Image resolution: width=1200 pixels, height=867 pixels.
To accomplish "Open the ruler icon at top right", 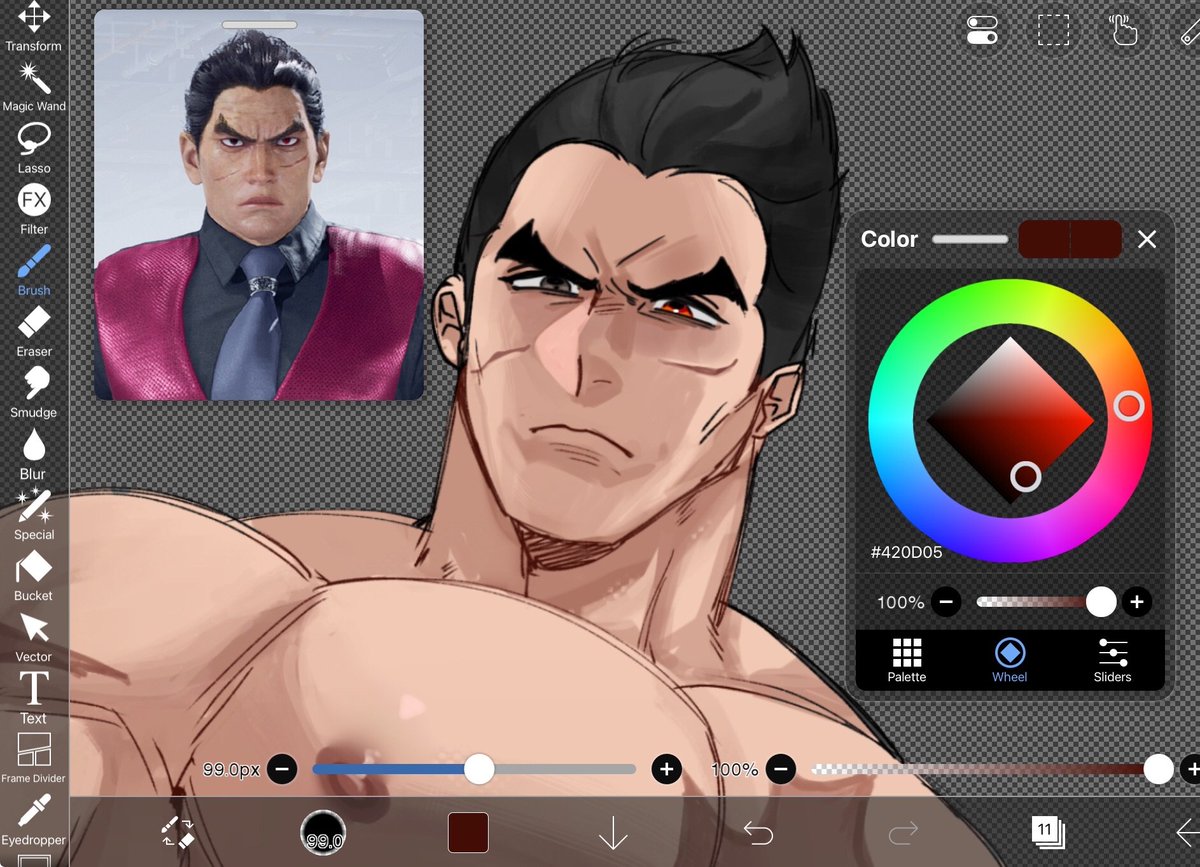I will click(x=1190, y=30).
